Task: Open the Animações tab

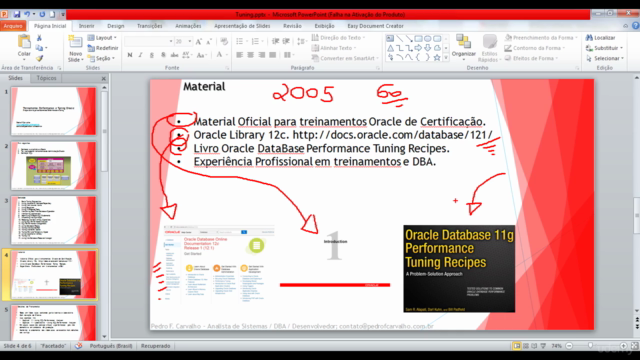Action: (x=188, y=26)
